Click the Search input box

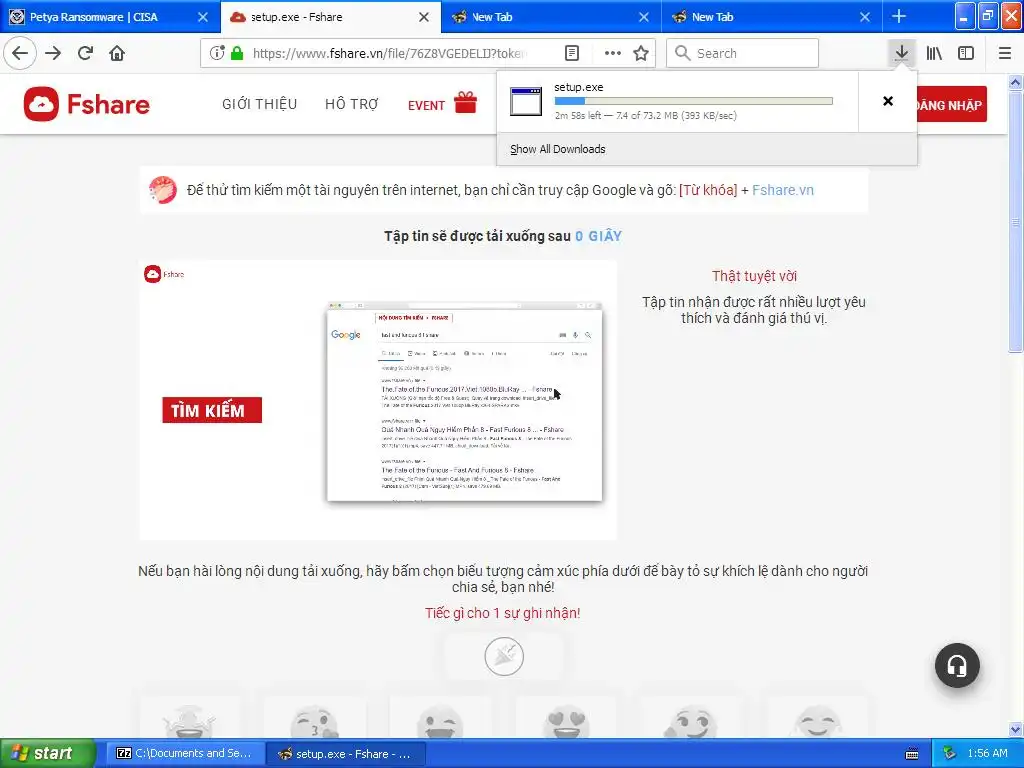click(x=742, y=53)
